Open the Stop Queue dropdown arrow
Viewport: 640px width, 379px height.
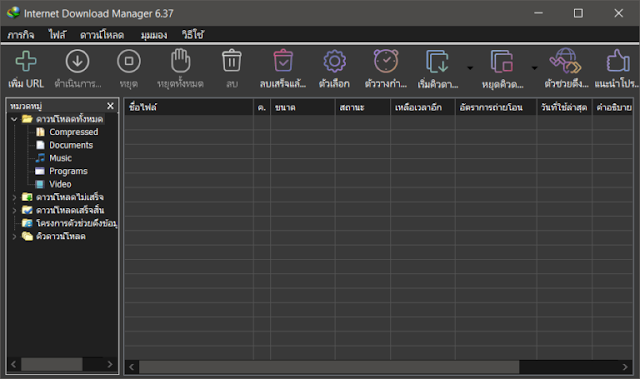coord(534,68)
